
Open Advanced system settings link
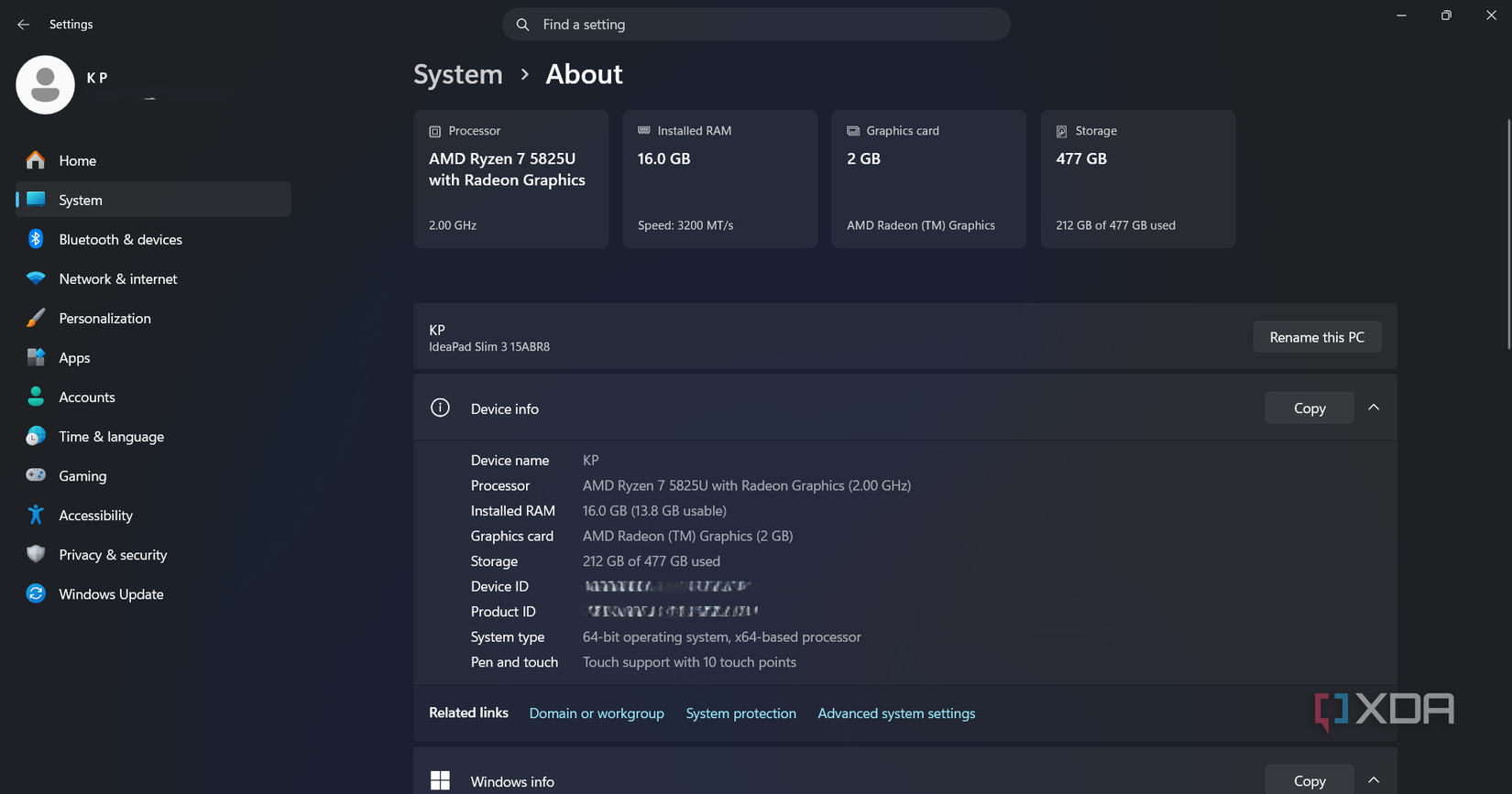click(x=896, y=712)
